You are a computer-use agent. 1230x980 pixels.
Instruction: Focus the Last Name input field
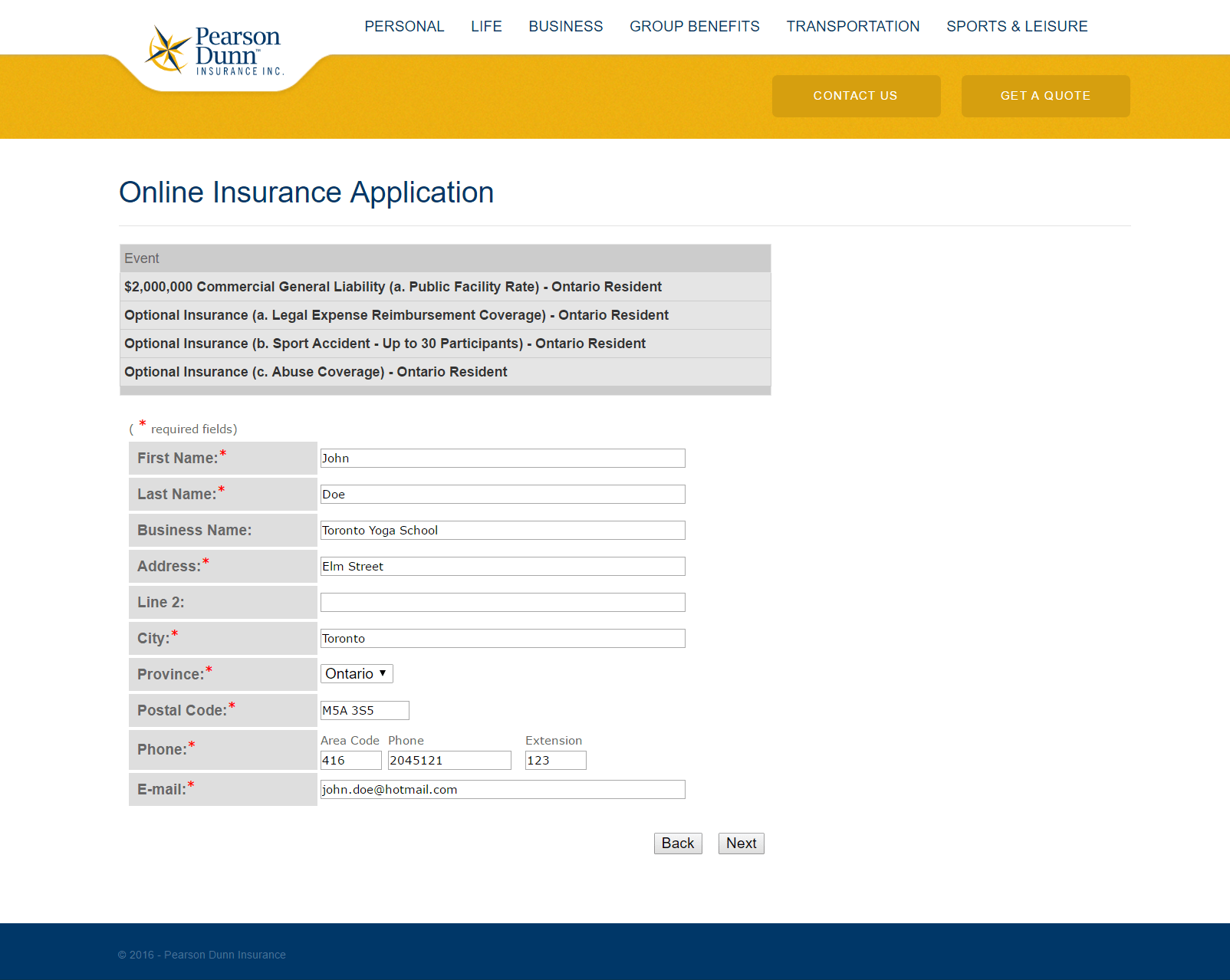click(x=503, y=495)
